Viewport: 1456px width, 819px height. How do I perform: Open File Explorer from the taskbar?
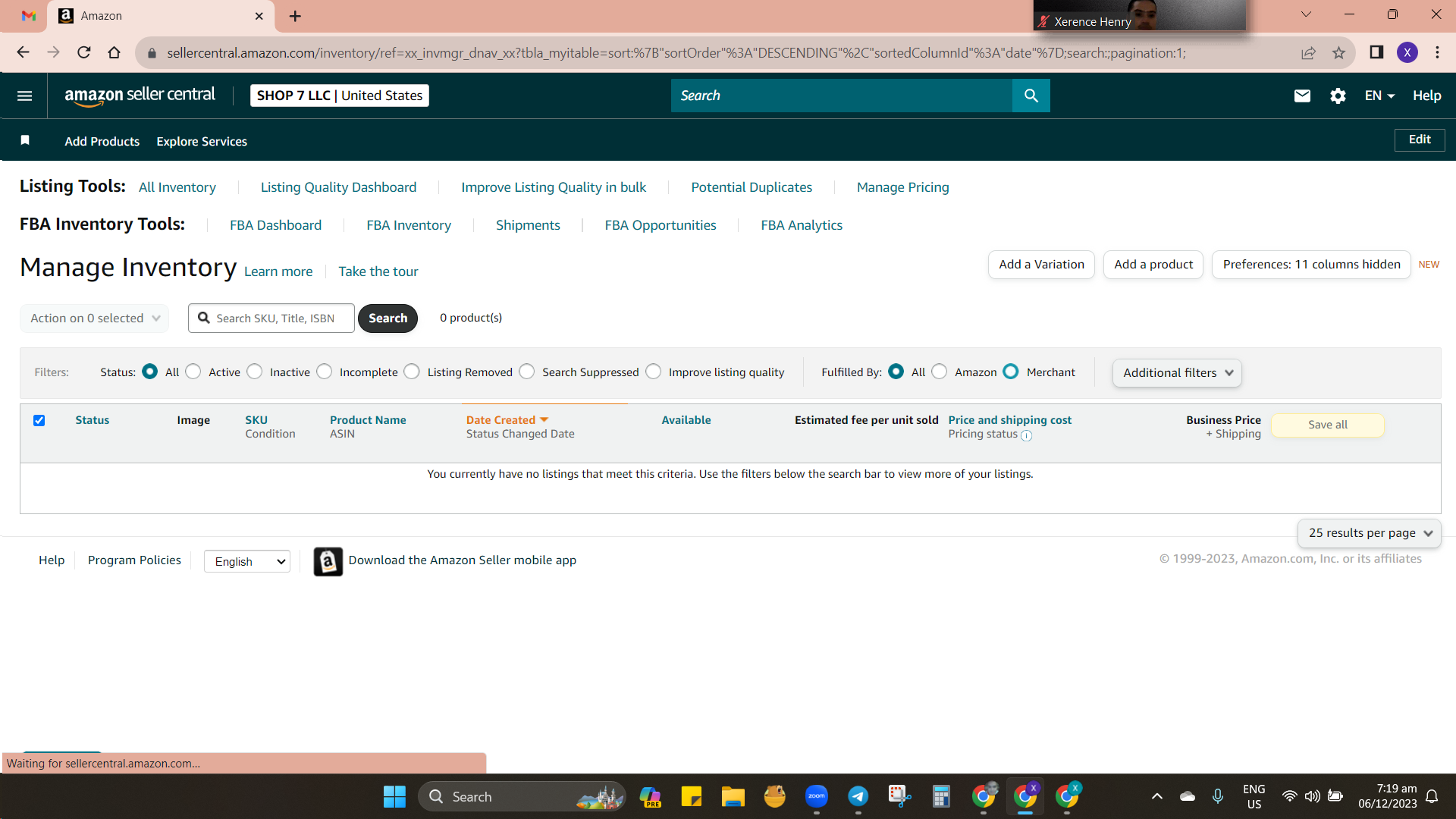[x=733, y=796]
